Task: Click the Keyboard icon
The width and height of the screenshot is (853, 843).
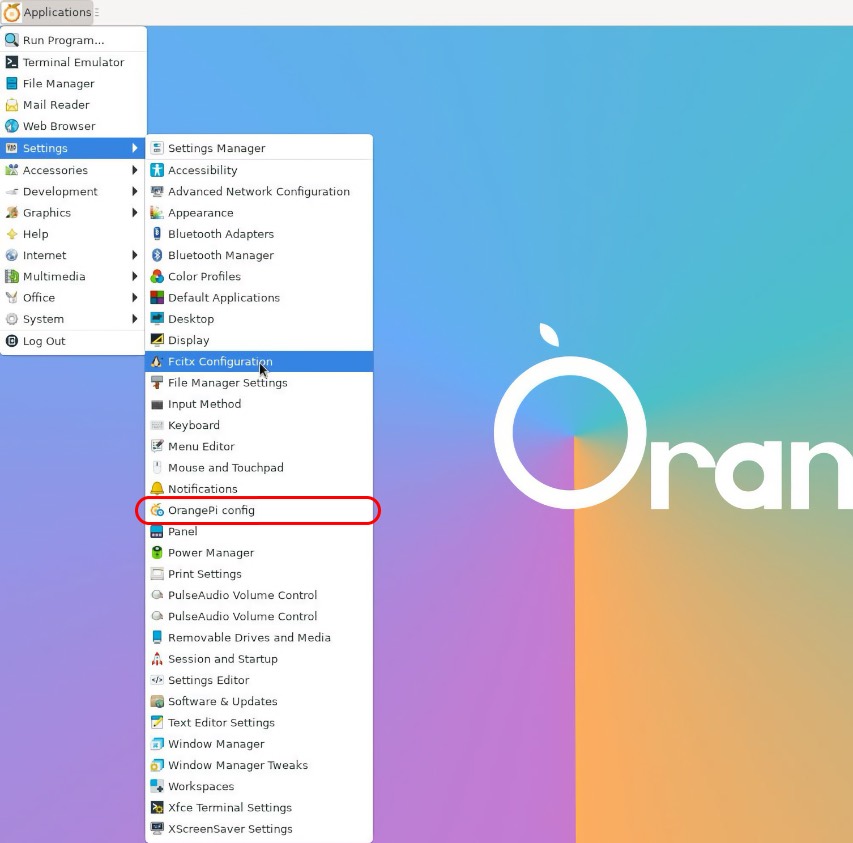Action: 157,425
